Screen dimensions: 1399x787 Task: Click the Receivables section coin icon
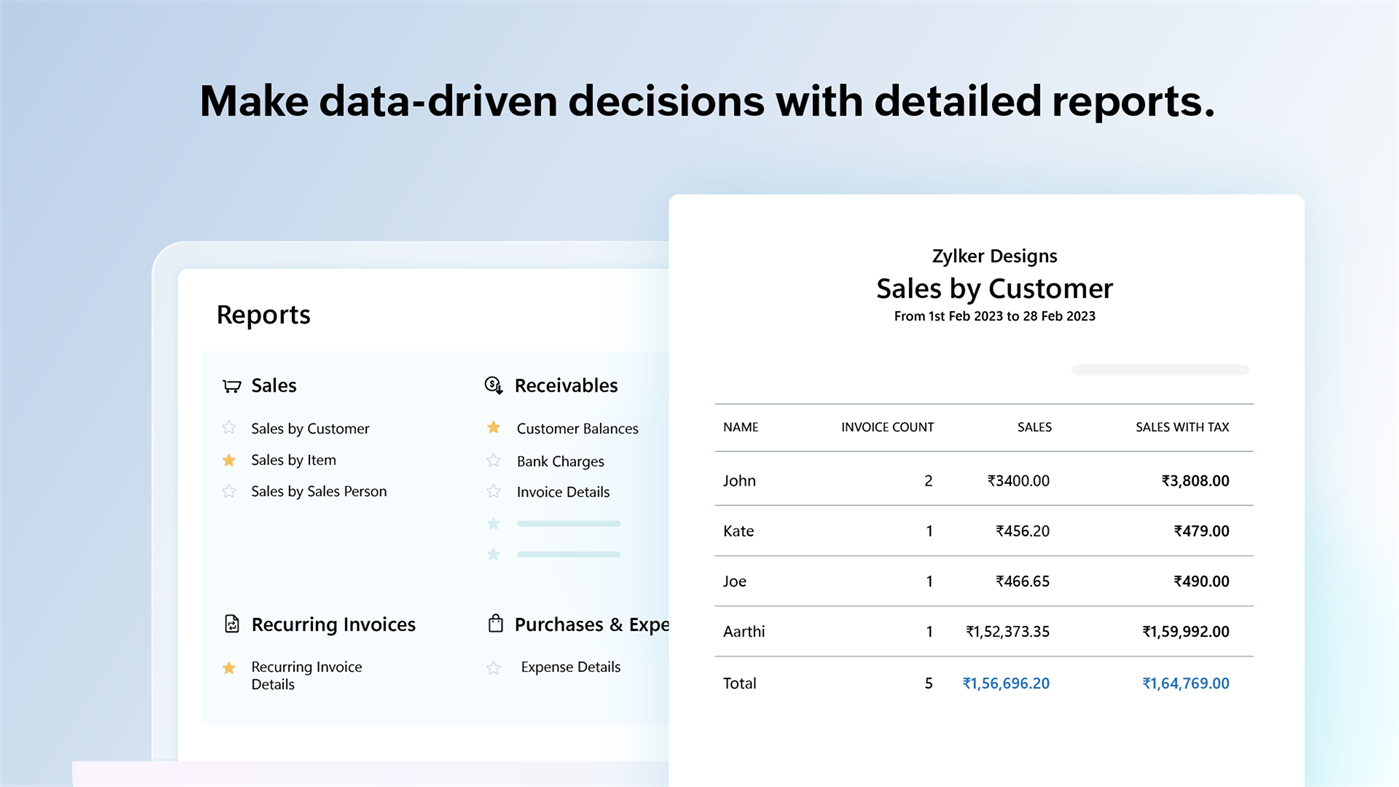click(x=493, y=384)
